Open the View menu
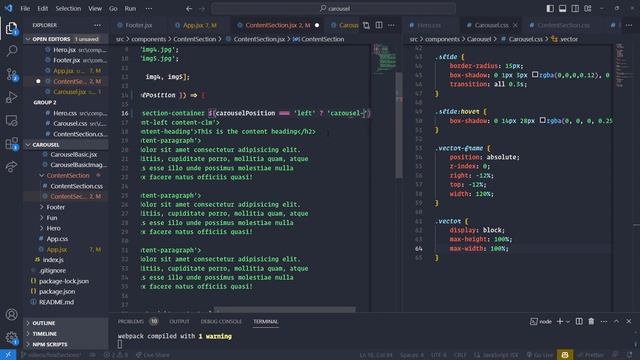The width and height of the screenshot is (640, 360). point(95,9)
